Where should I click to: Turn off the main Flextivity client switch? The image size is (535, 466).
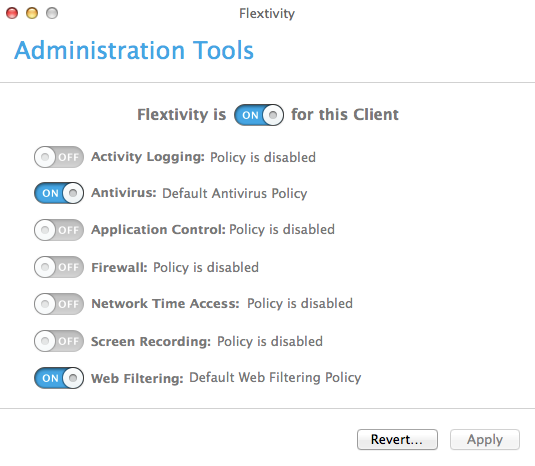point(259,115)
